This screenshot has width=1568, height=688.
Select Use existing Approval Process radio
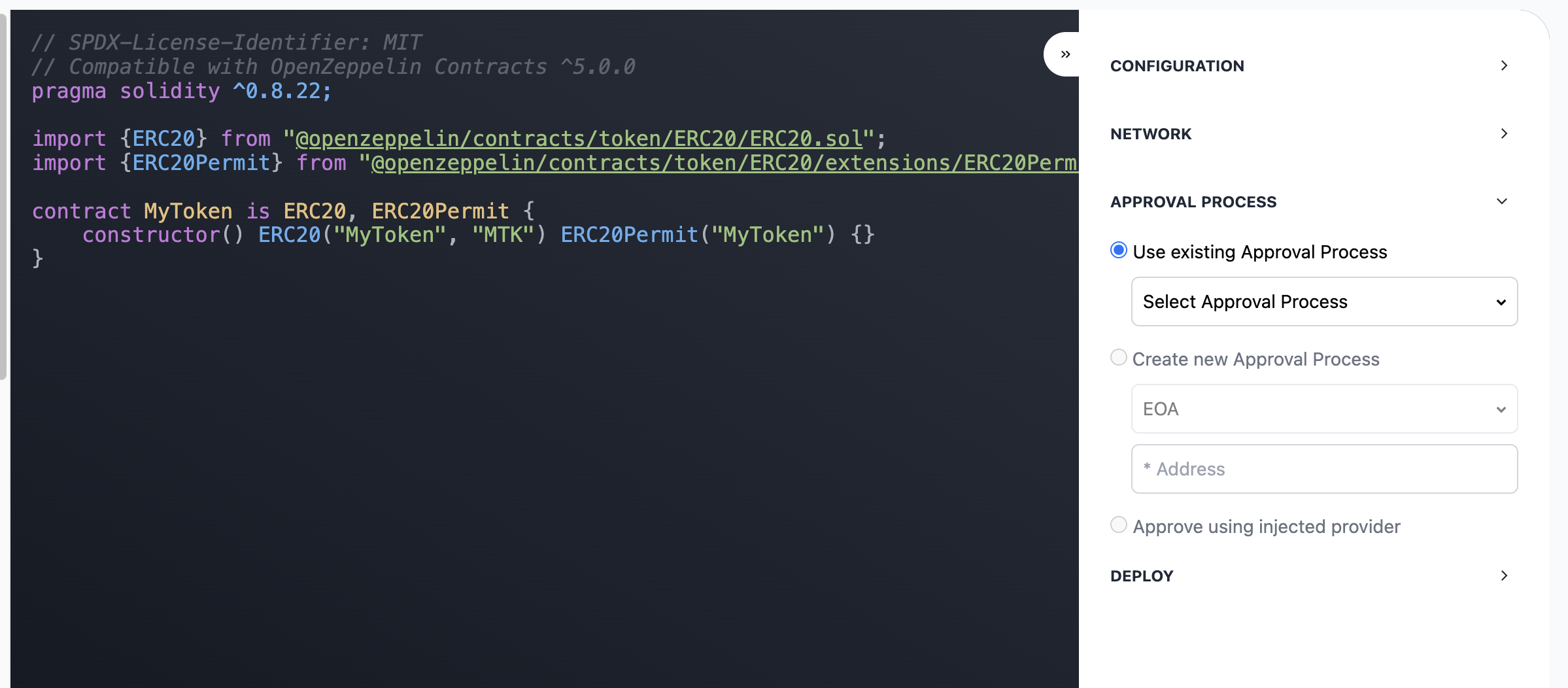[x=1119, y=250]
